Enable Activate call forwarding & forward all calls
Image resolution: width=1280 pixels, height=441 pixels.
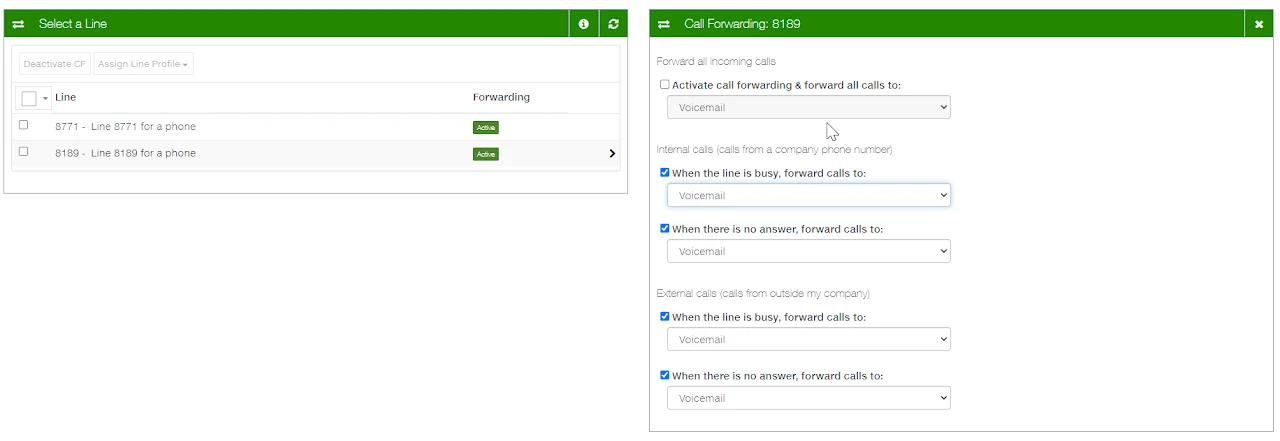coord(665,85)
